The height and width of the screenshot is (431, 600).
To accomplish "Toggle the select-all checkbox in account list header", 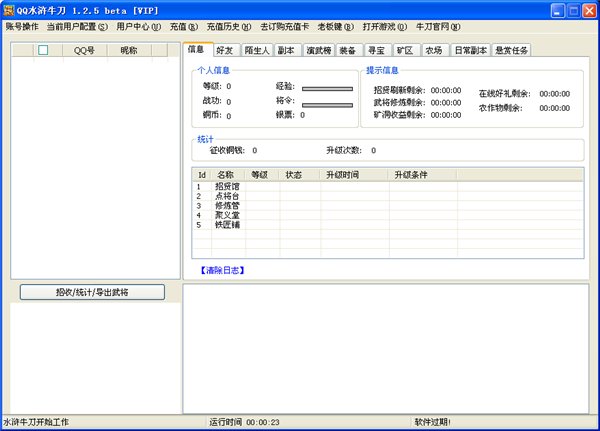I will [x=42, y=49].
